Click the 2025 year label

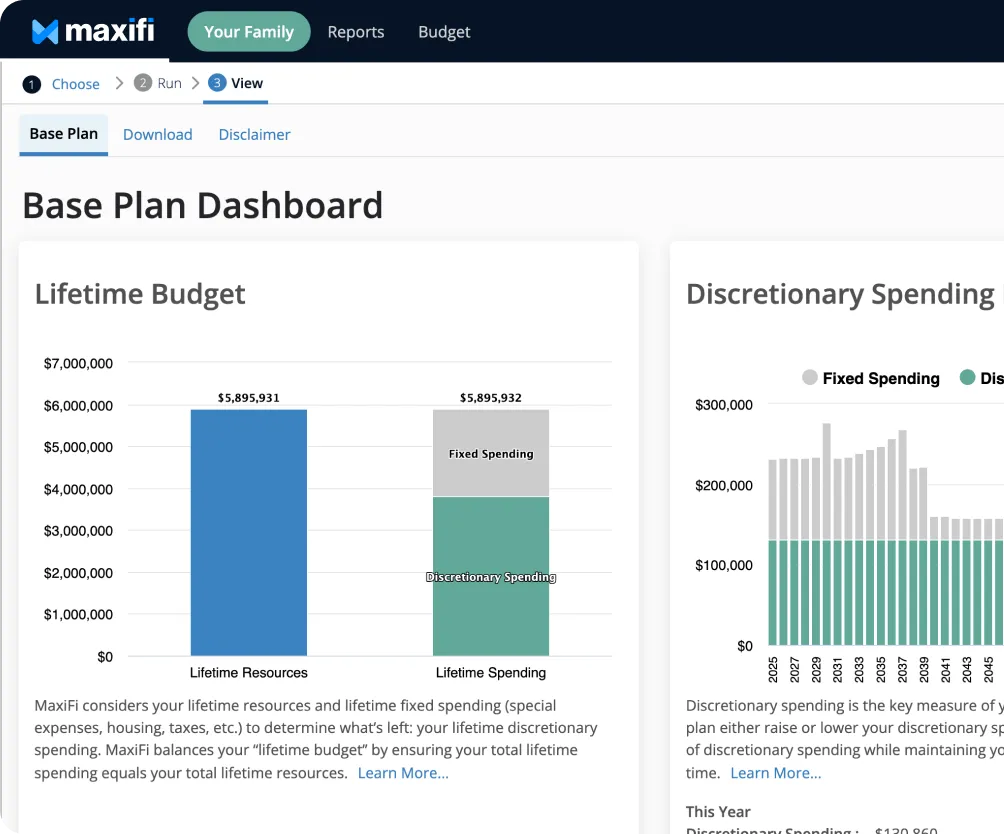[773, 670]
